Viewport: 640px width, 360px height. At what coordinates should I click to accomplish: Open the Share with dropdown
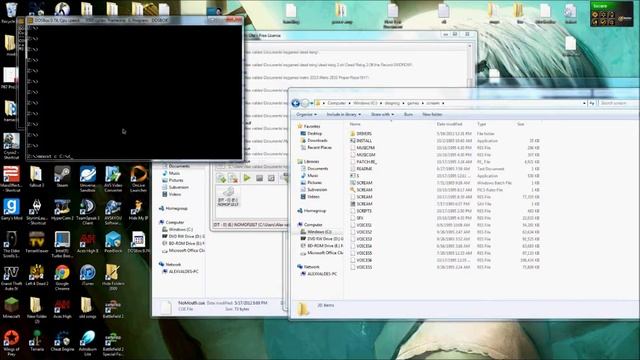(382, 115)
